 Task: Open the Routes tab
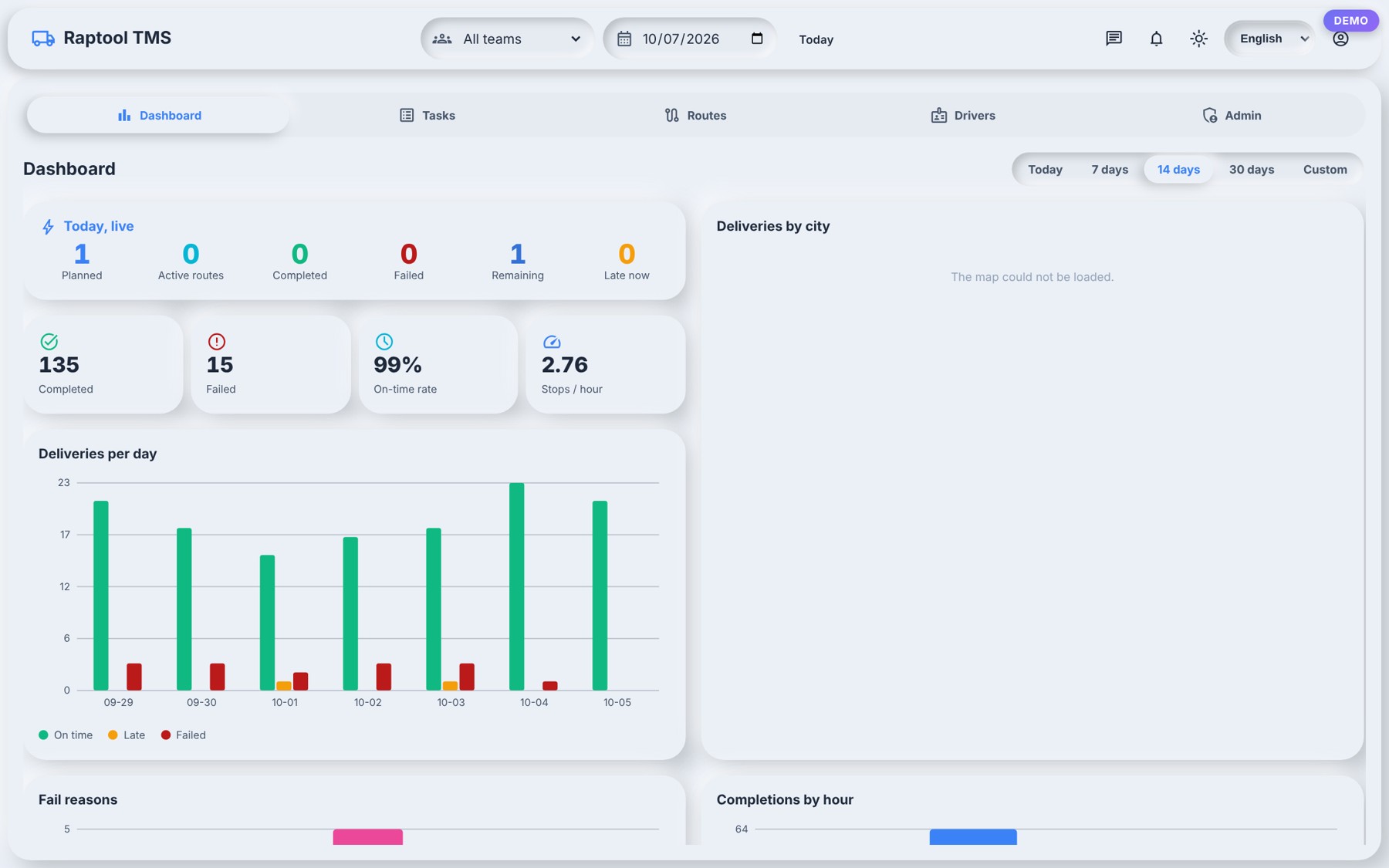pos(694,115)
